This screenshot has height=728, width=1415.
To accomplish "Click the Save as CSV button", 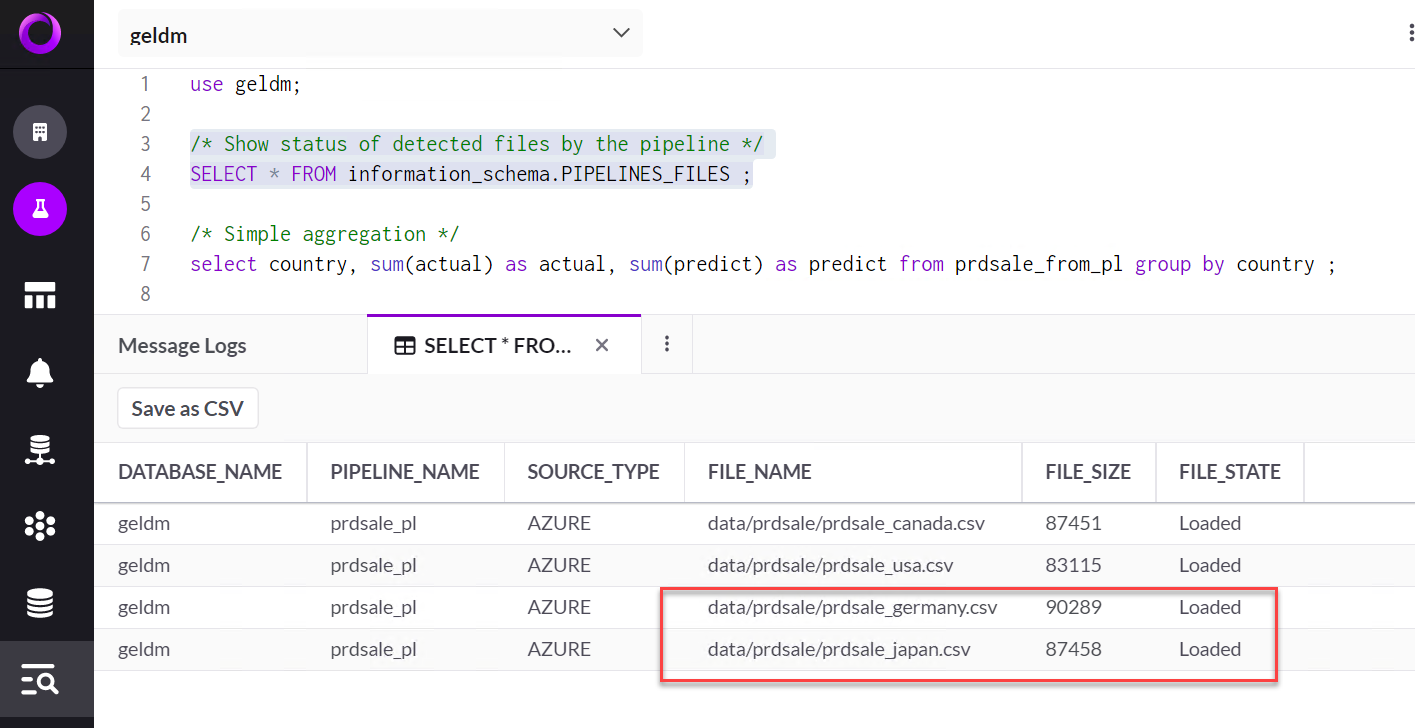I will pos(187,408).
